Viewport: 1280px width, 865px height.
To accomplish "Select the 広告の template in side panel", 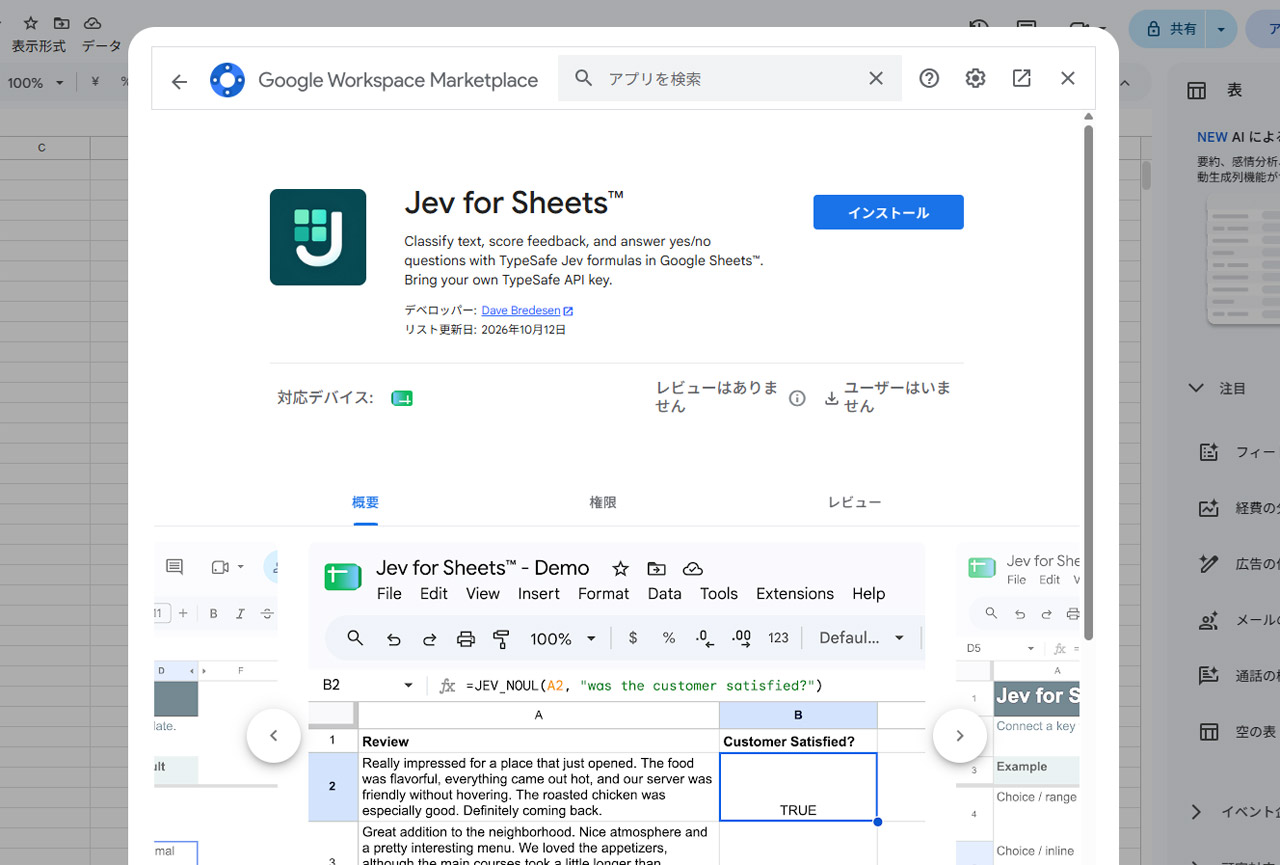I will (x=1208, y=564).
